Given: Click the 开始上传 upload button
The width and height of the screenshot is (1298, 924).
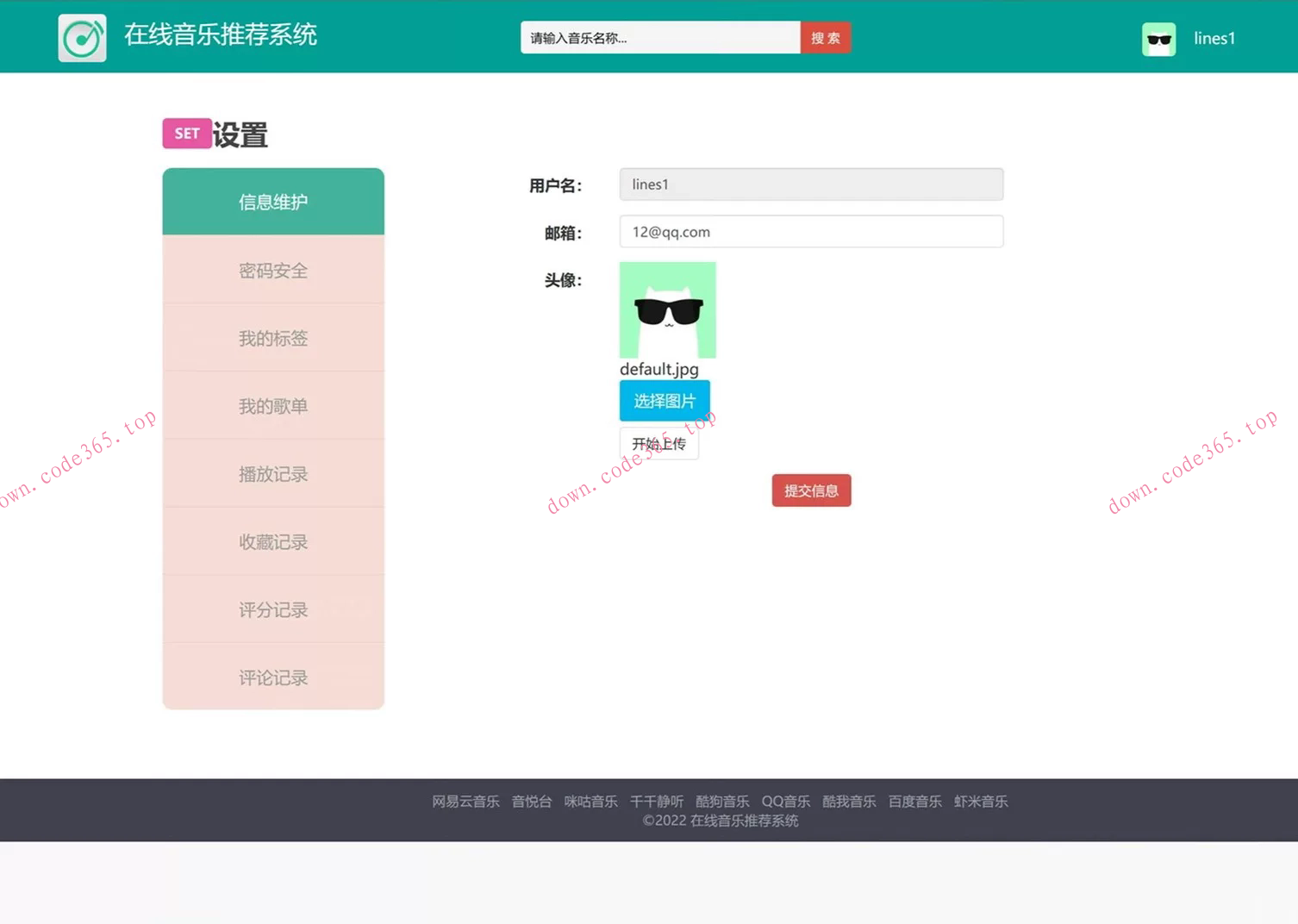Looking at the screenshot, I should tap(658, 443).
